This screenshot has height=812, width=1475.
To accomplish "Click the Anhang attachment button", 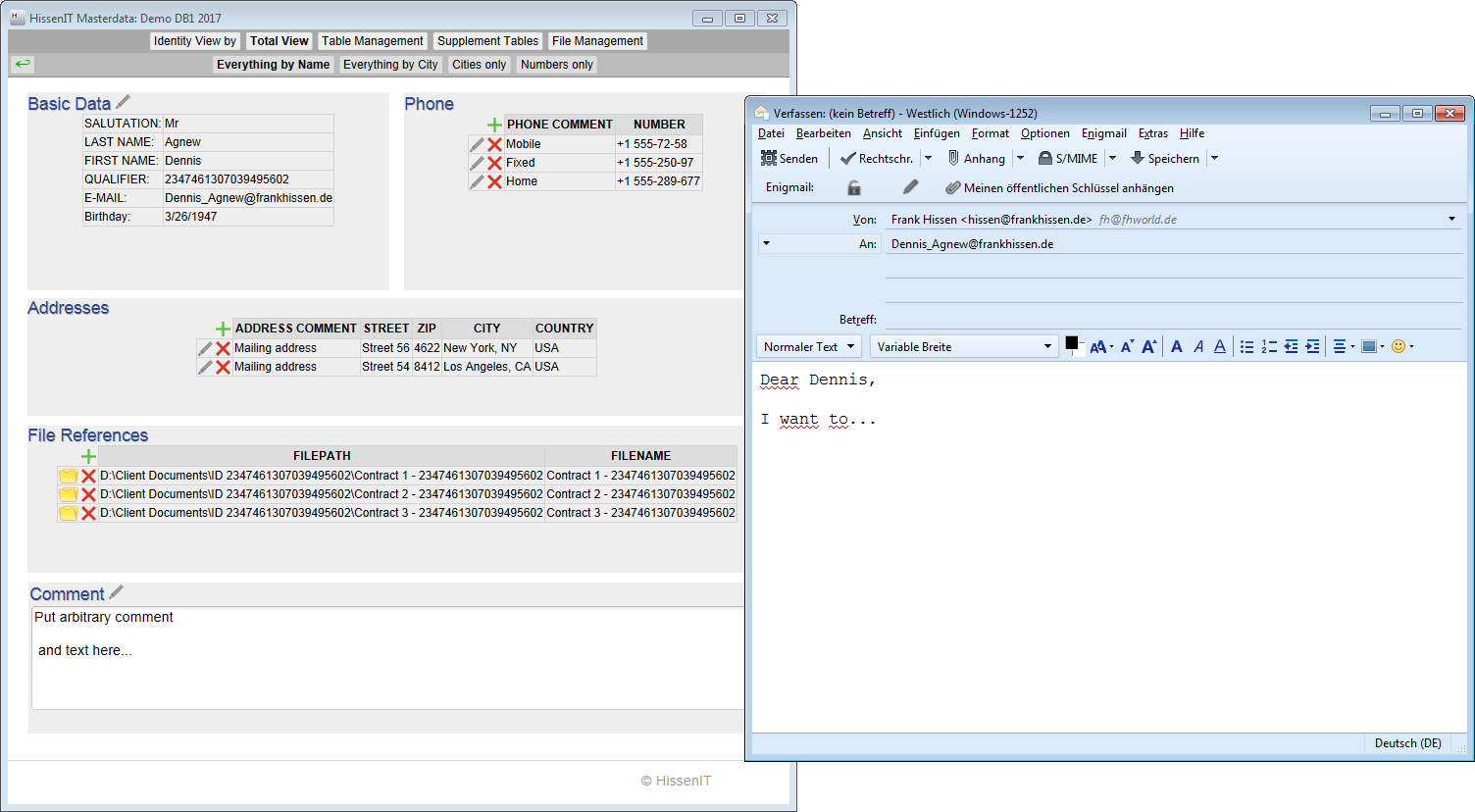I will click(977, 158).
